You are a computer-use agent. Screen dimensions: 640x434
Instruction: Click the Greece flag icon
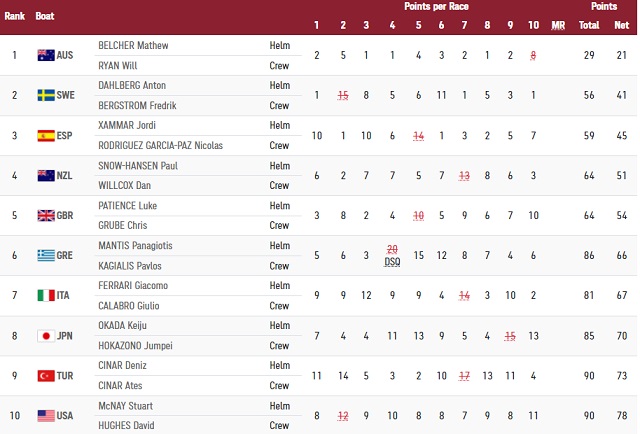pos(46,255)
